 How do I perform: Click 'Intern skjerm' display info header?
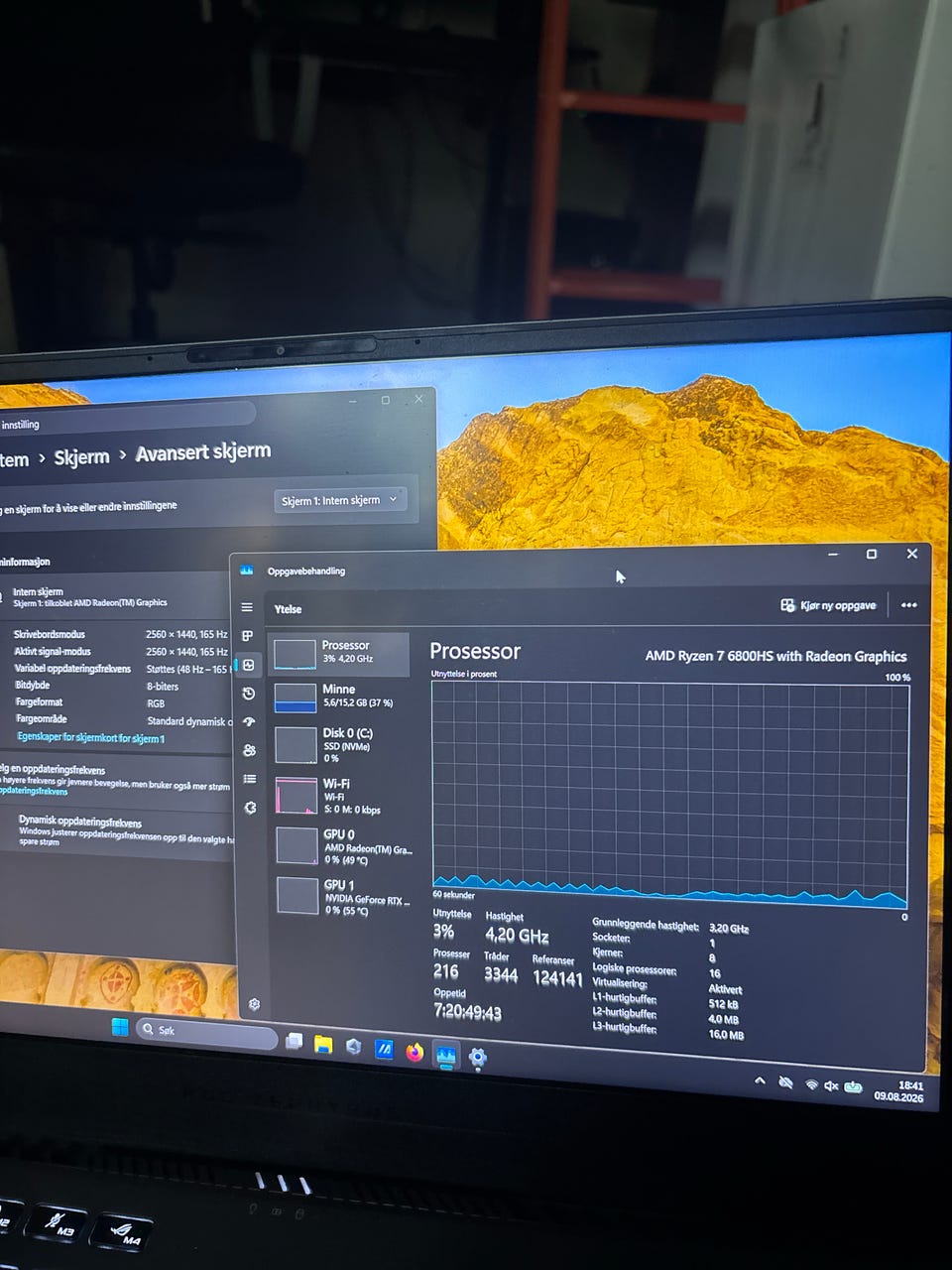[89, 596]
